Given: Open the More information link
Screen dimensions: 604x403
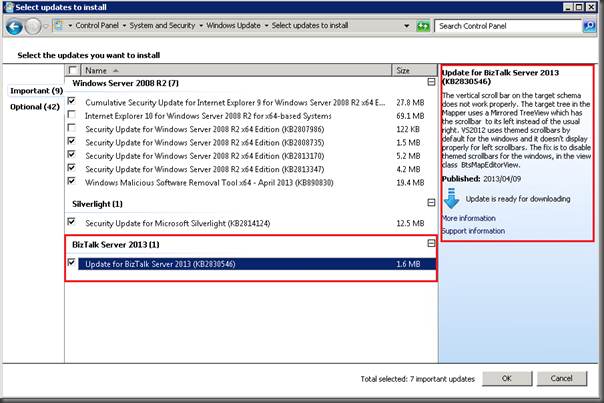Looking at the screenshot, I should click(x=468, y=218).
